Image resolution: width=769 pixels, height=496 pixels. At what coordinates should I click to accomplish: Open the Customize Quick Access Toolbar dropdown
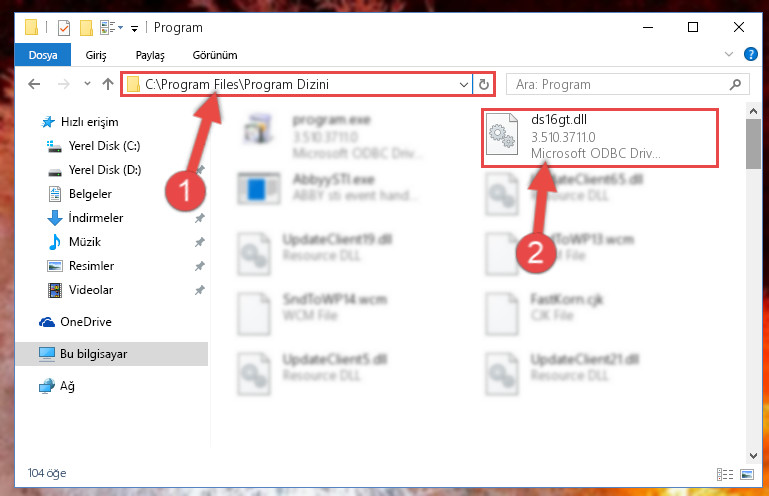(134, 28)
